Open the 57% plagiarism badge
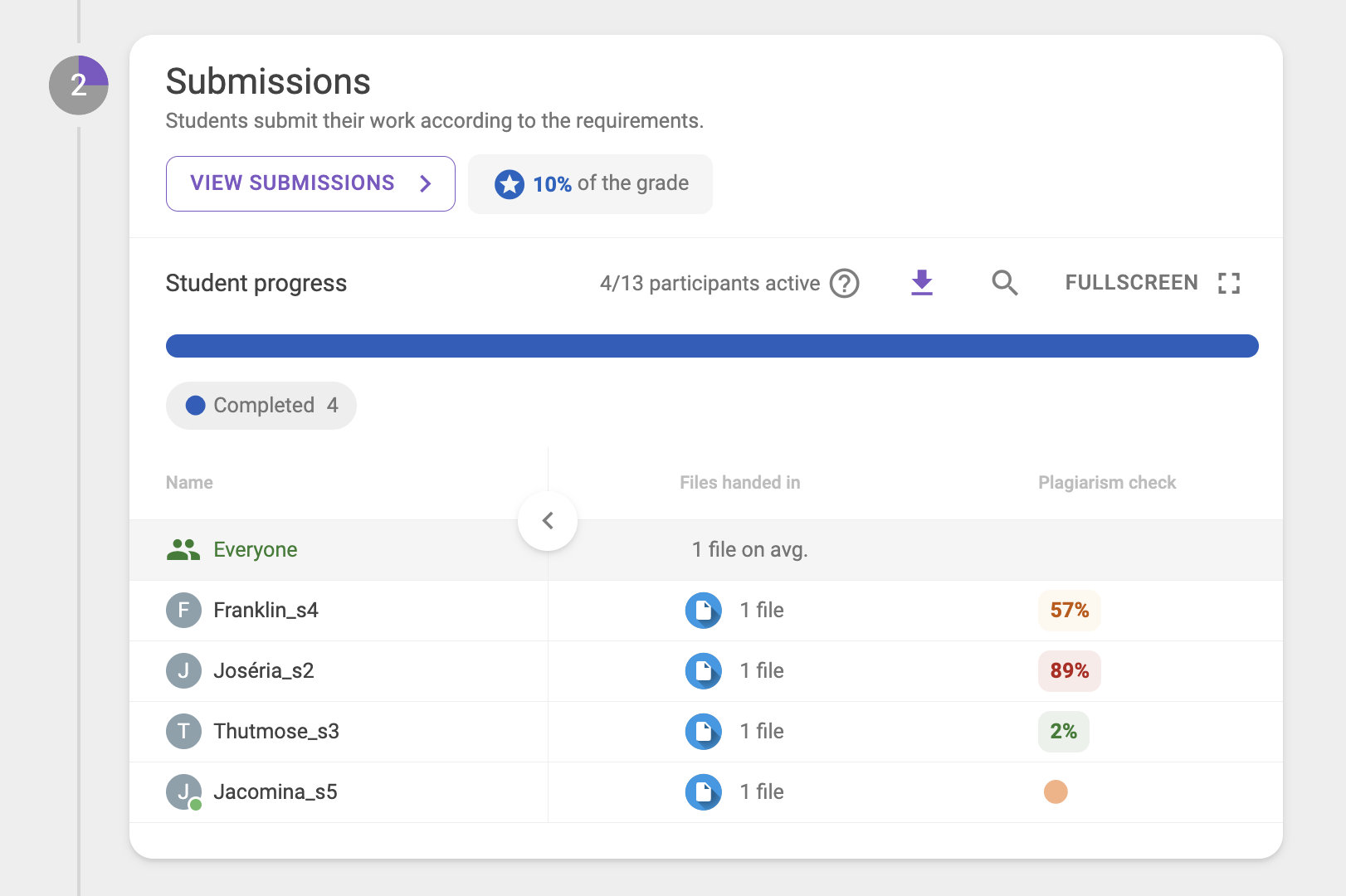Image resolution: width=1346 pixels, height=896 pixels. [x=1070, y=611]
